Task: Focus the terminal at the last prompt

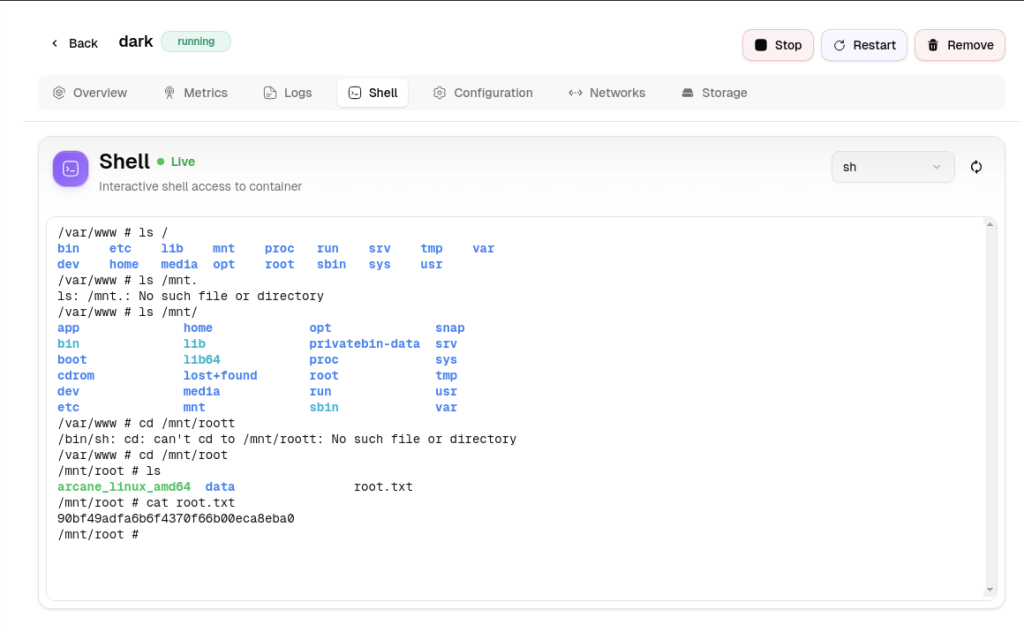Action: pyautogui.click(x=98, y=535)
